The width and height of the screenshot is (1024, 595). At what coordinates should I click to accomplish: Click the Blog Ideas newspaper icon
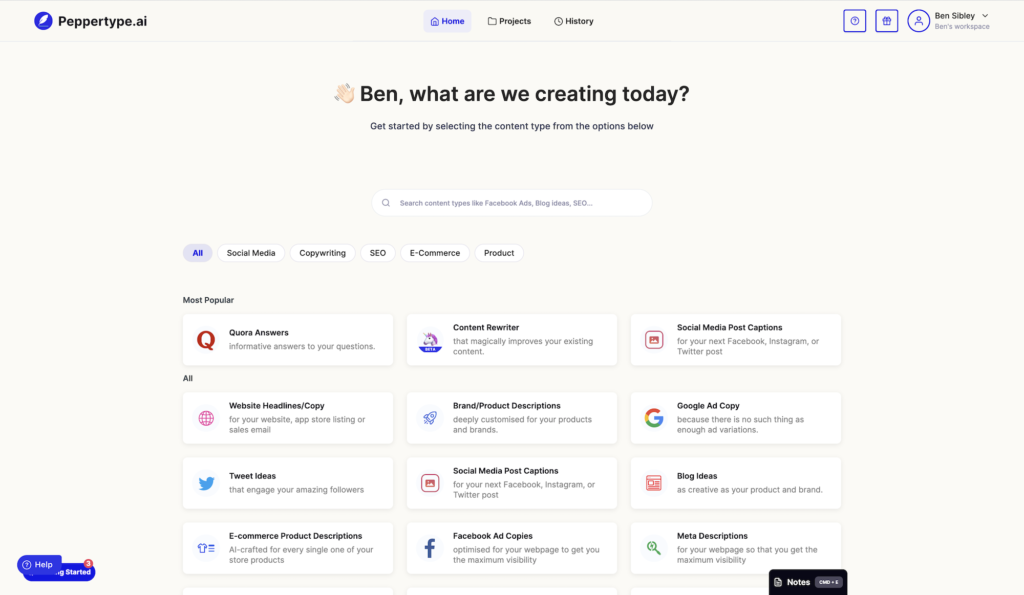pyautogui.click(x=654, y=483)
